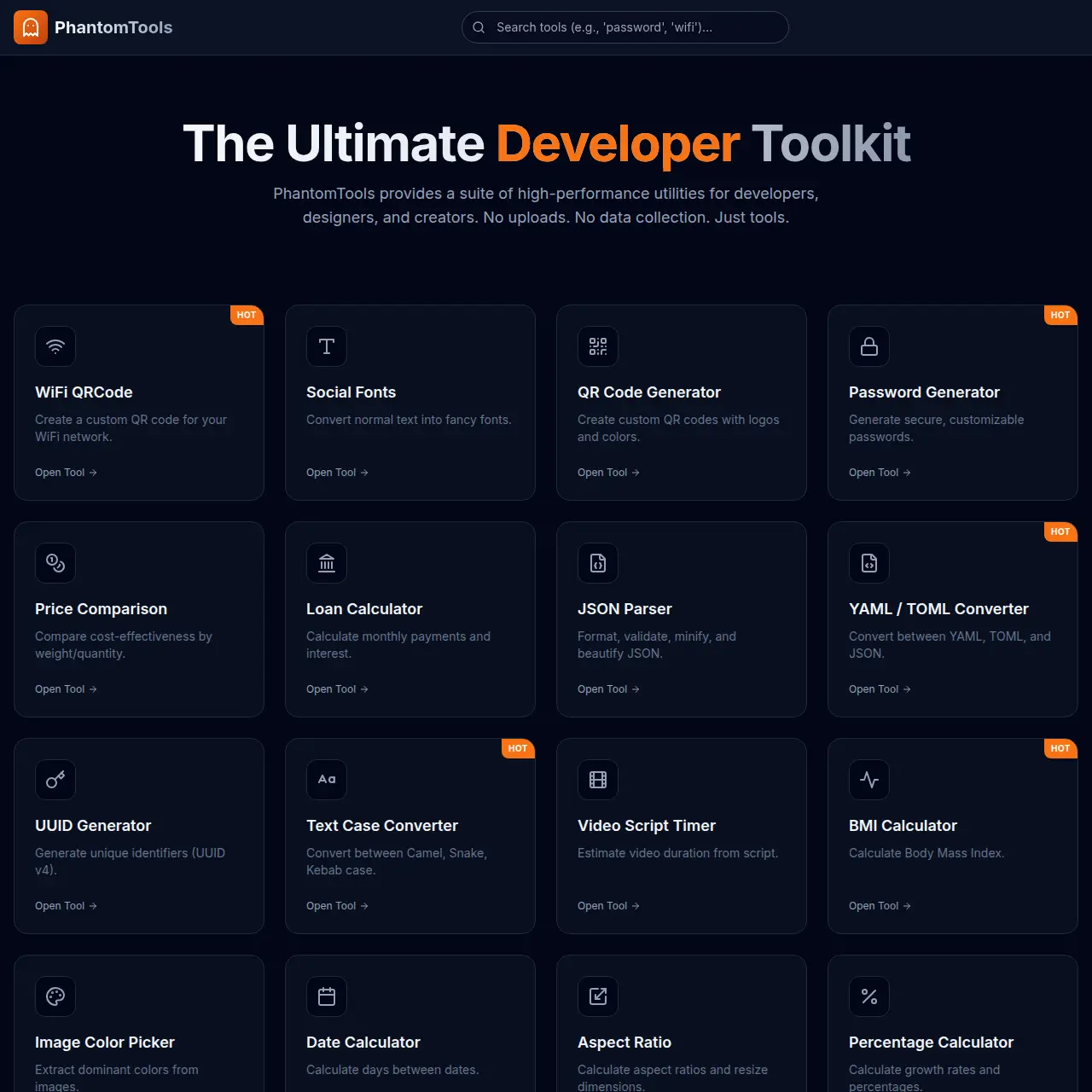The height and width of the screenshot is (1092, 1092).
Task: Select the BMI Calculator title
Action: click(x=903, y=826)
